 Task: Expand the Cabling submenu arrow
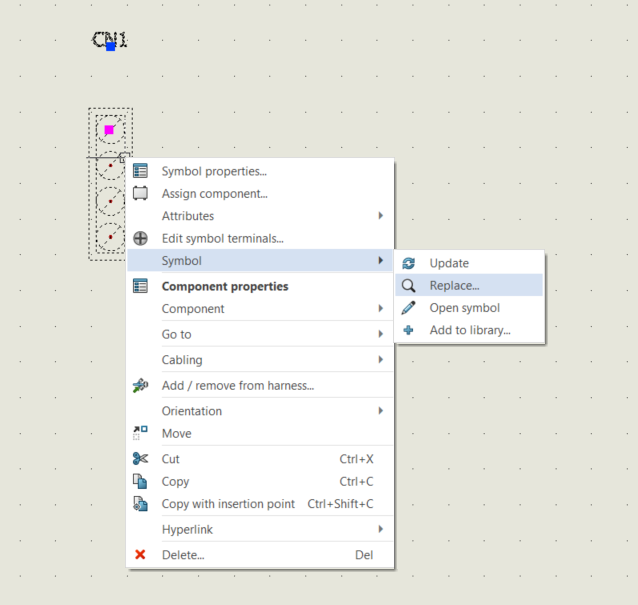click(380, 359)
